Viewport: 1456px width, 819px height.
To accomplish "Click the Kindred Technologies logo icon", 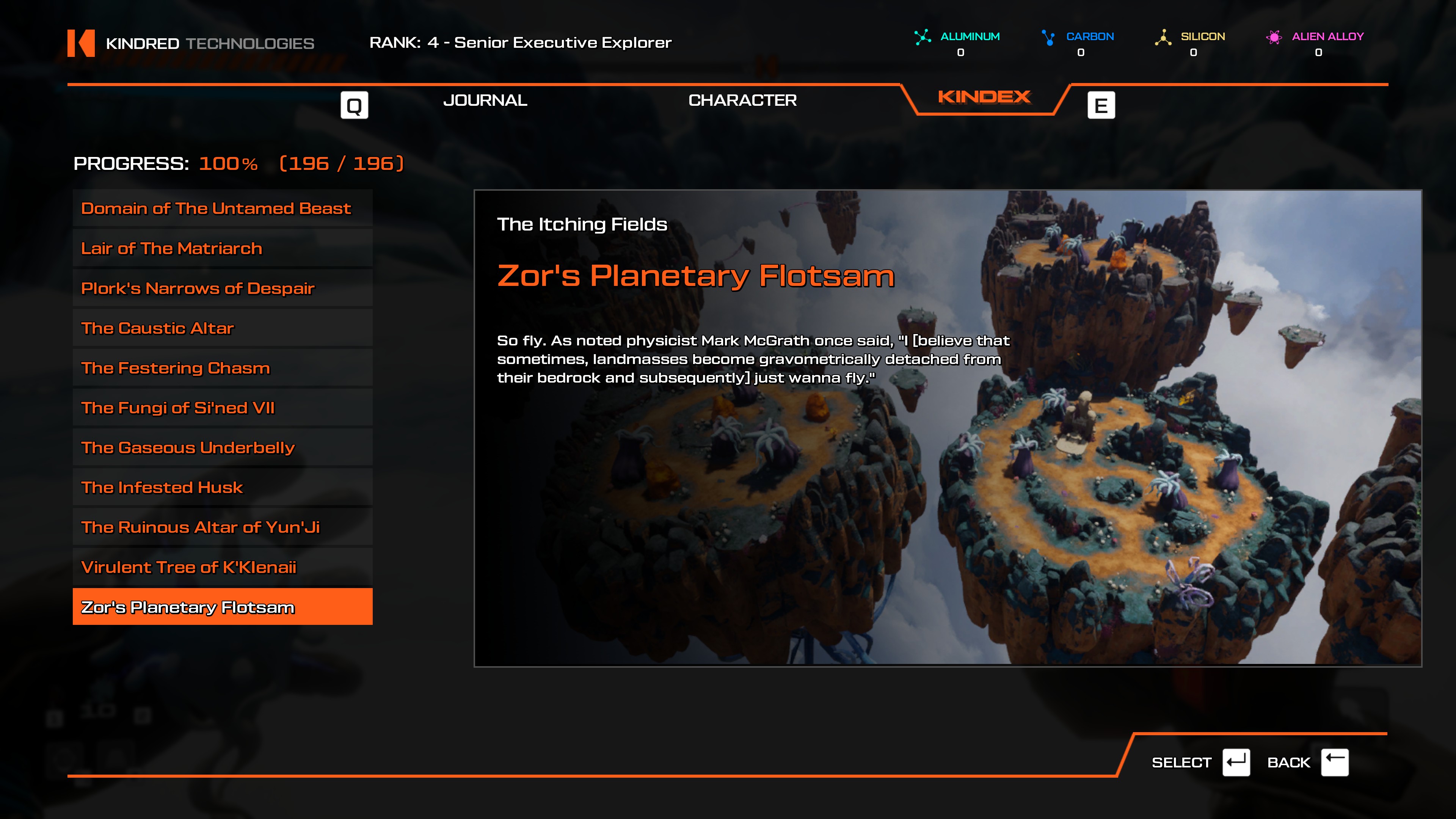I will coord(81,43).
